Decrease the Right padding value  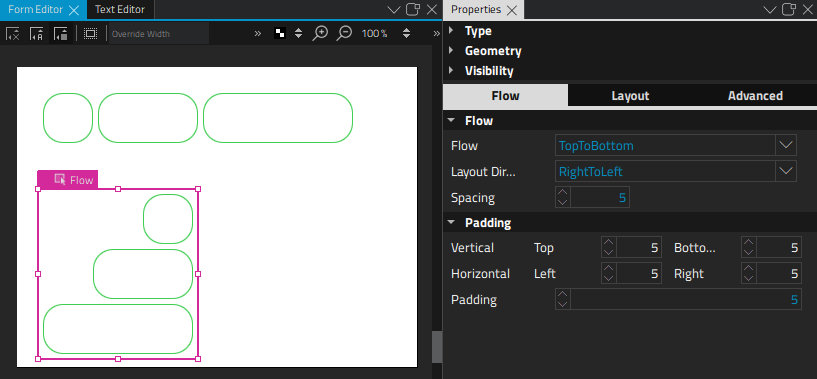tap(749, 278)
